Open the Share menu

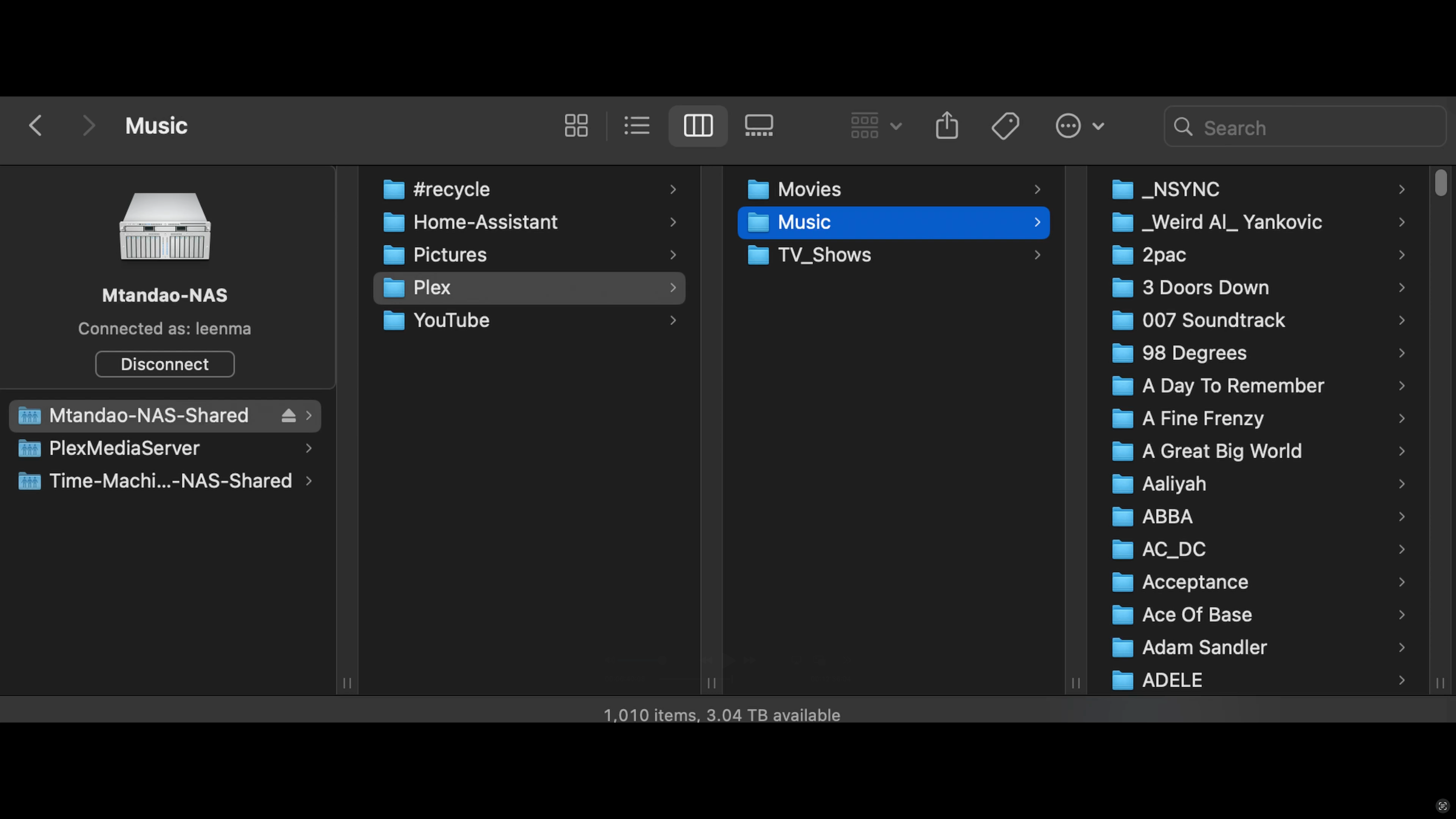tap(946, 126)
